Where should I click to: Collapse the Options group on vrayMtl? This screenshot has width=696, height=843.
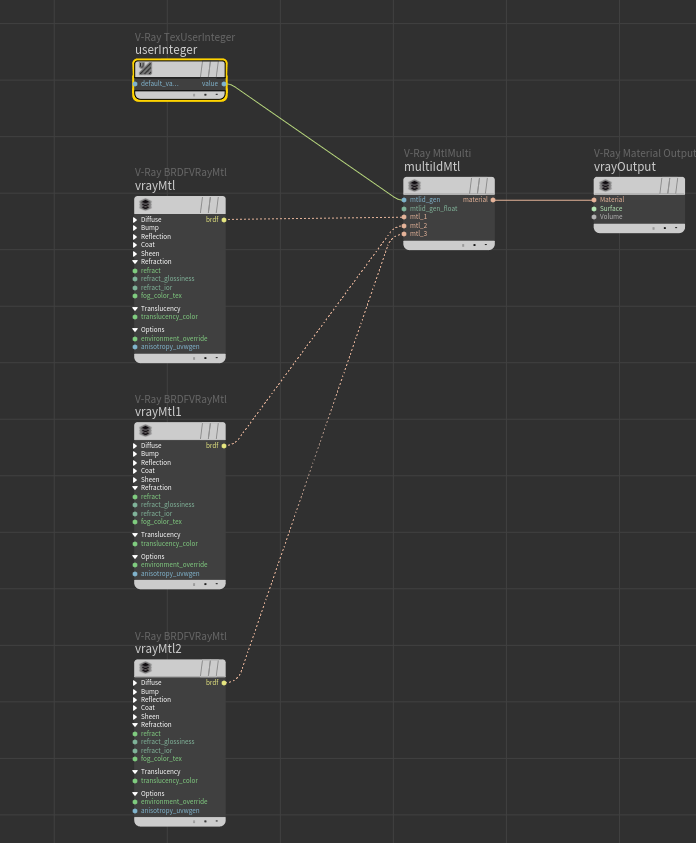pos(135,330)
